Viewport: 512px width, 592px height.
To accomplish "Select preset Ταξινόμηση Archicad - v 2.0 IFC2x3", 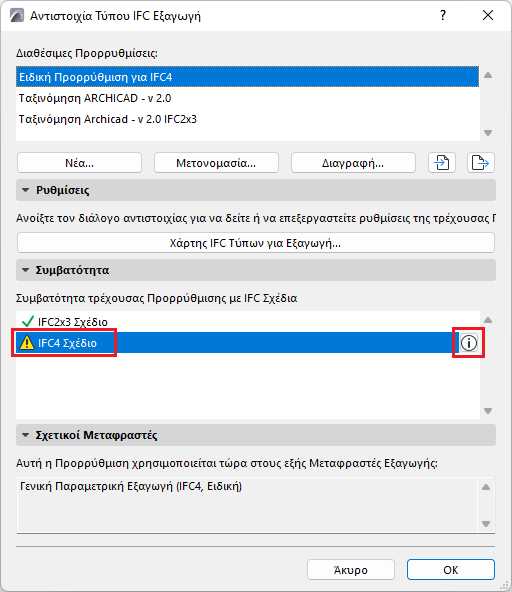I will point(247,119).
